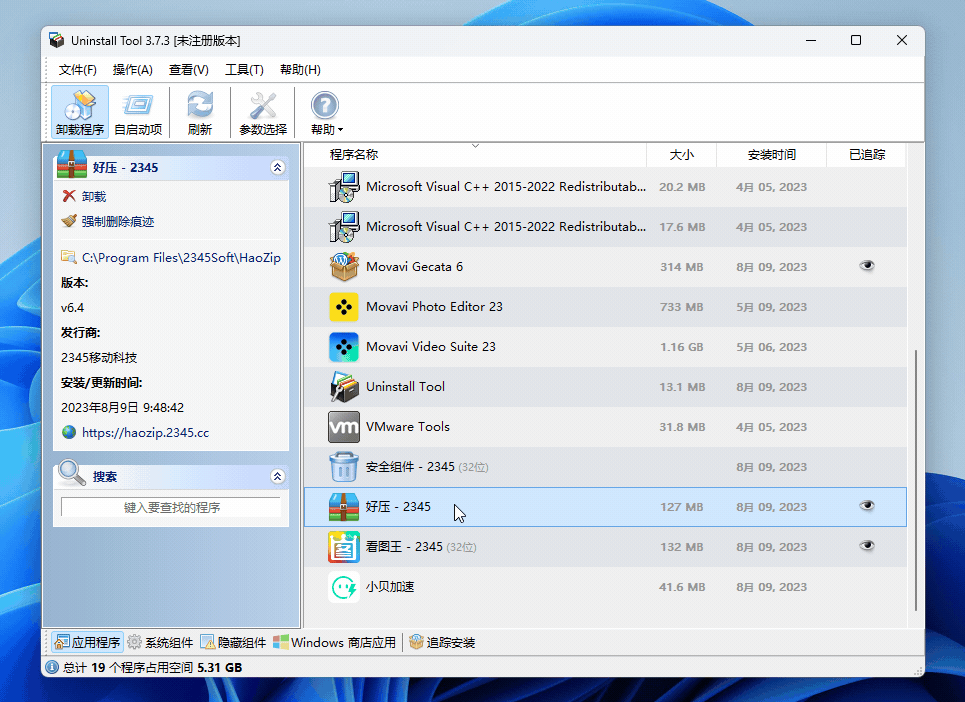Select the Movavi Photo Editor 23 icon
This screenshot has height=702, width=965.
pos(343,307)
